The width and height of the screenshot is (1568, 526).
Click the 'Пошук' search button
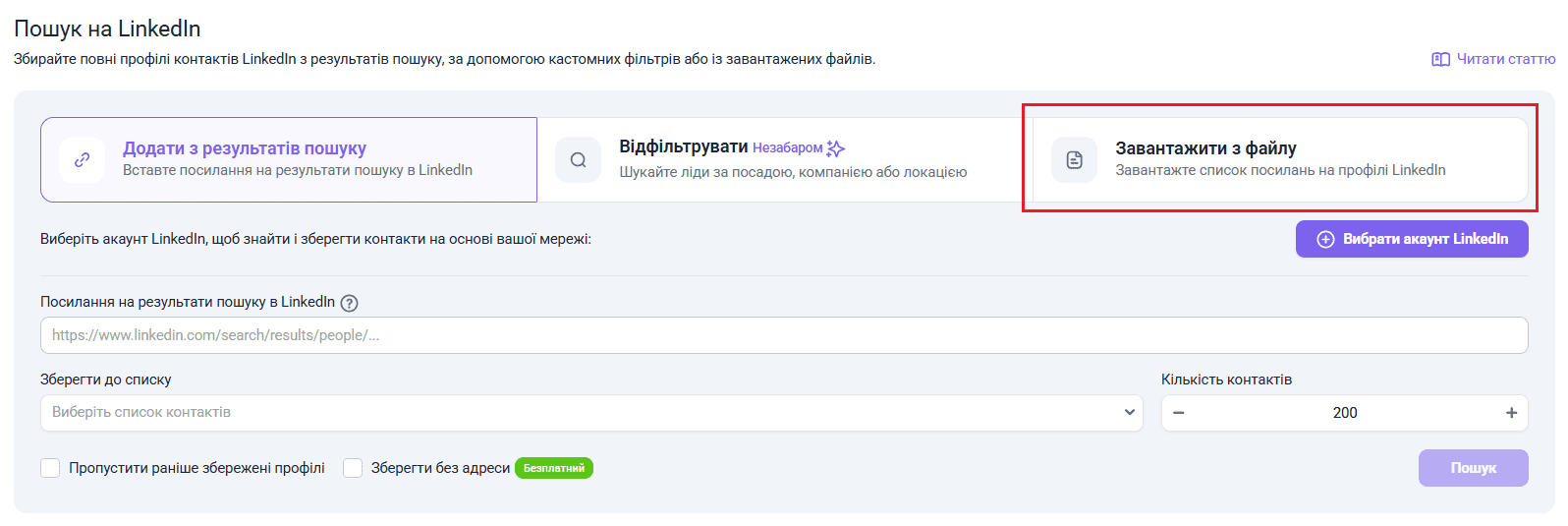tap(1474, 468)
